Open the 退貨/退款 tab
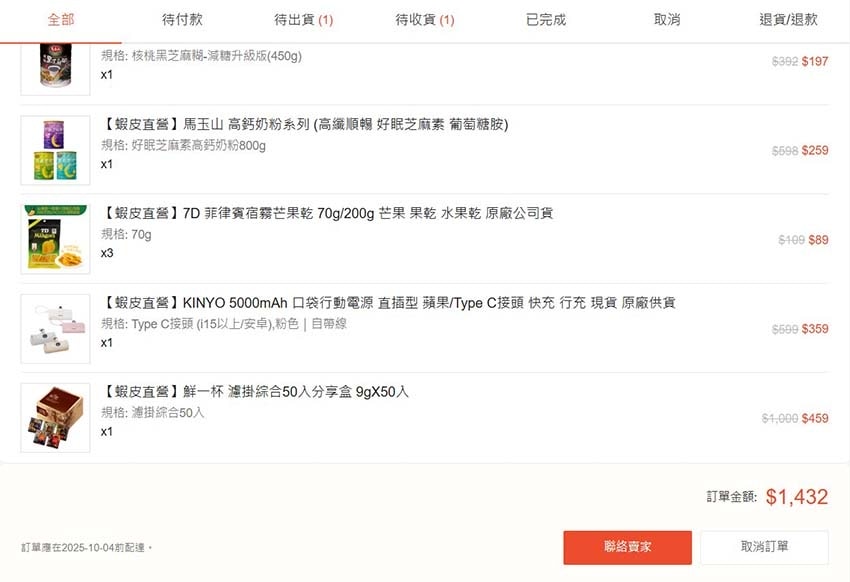The width and height of the screenshot is (850, 582). pos(788,20)
